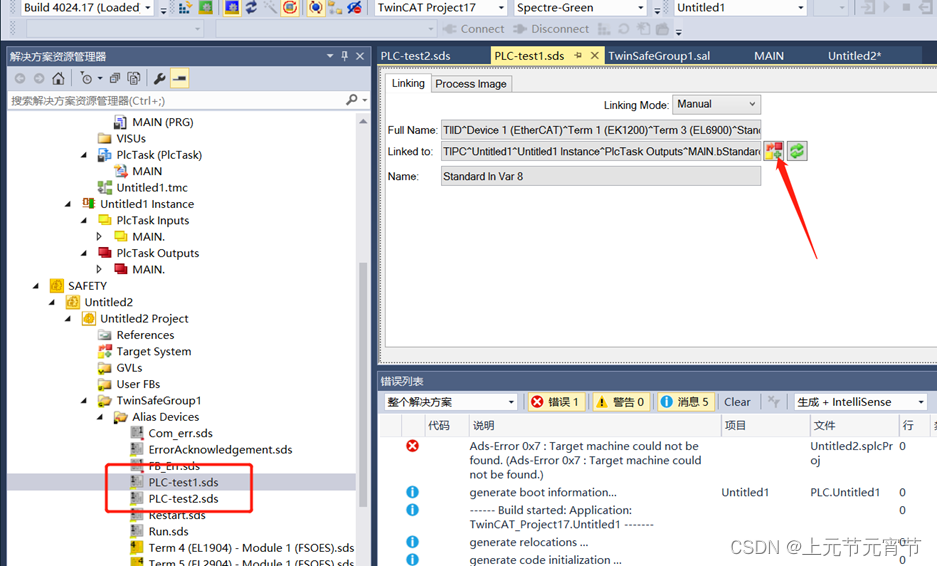Click the Show Online Data icon

pyautogui.click(x=316, y=8)
